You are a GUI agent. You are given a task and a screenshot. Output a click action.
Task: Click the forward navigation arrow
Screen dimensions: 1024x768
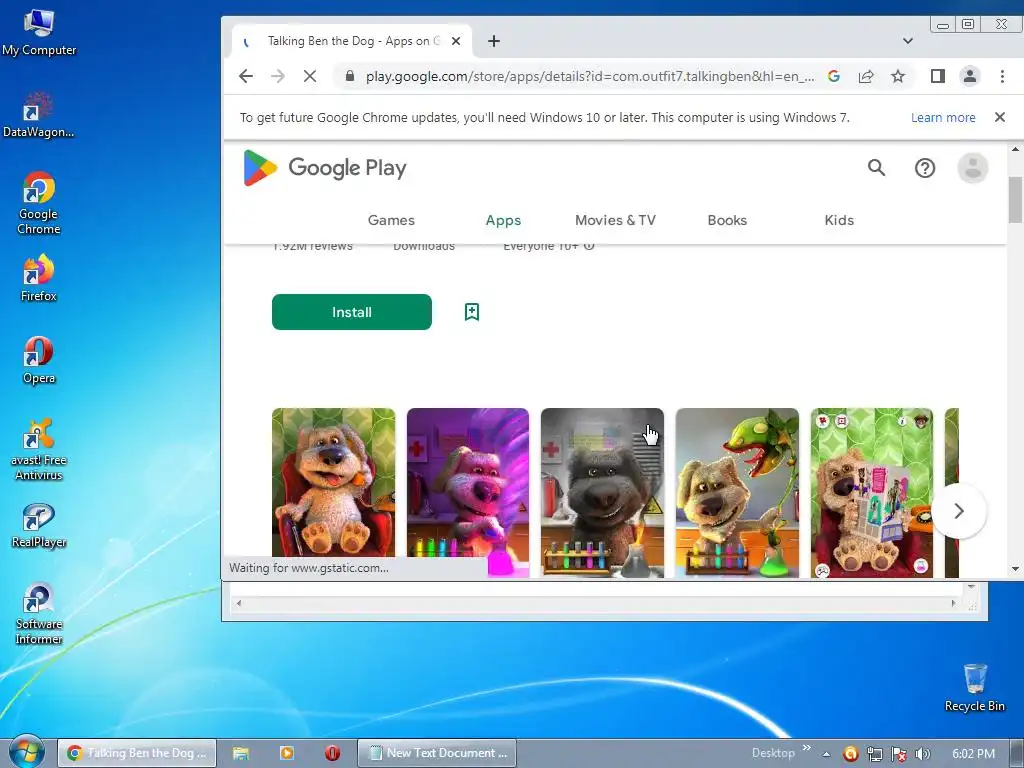pos(278,76)
